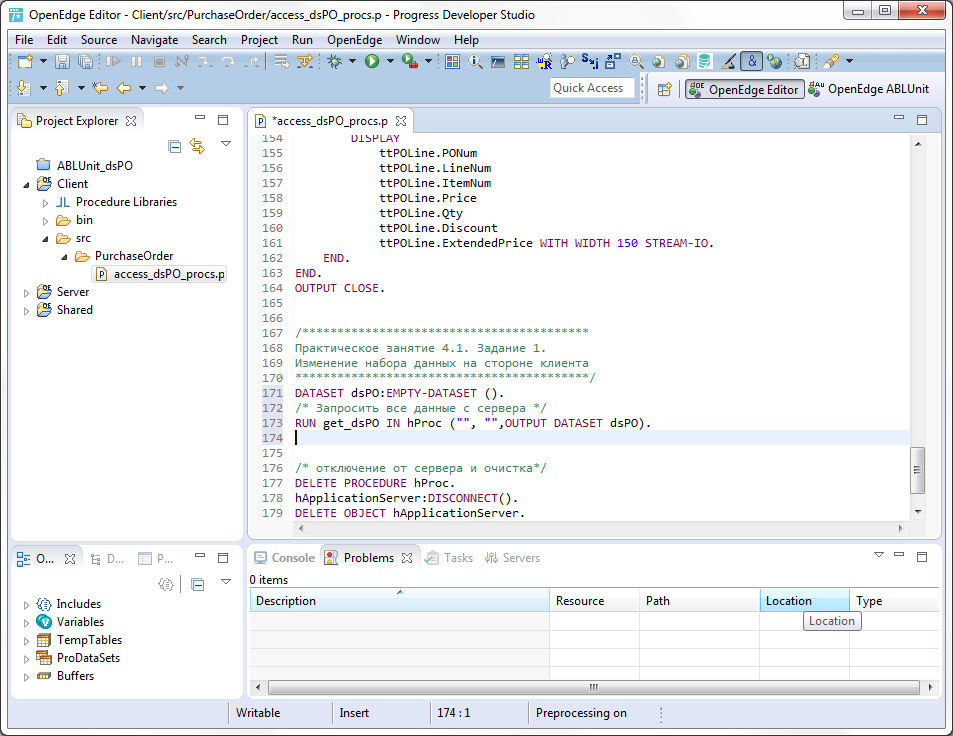This screenshot has width=953, height=736.
Task: Click the Link with Editor icon
Action: pyautogui.click(x=197, y=146)
